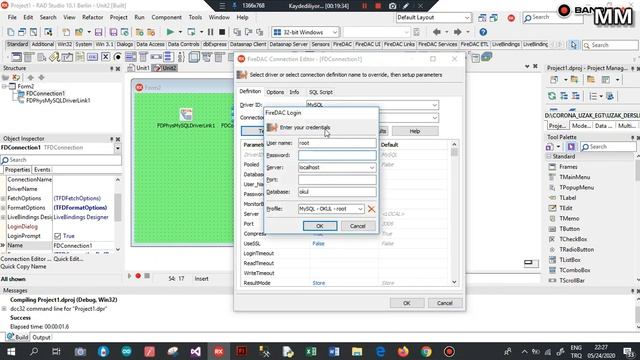Click the Quick Edit link
Image resolution: width=640 pixels, height=360 pixels.
point(68,259)
